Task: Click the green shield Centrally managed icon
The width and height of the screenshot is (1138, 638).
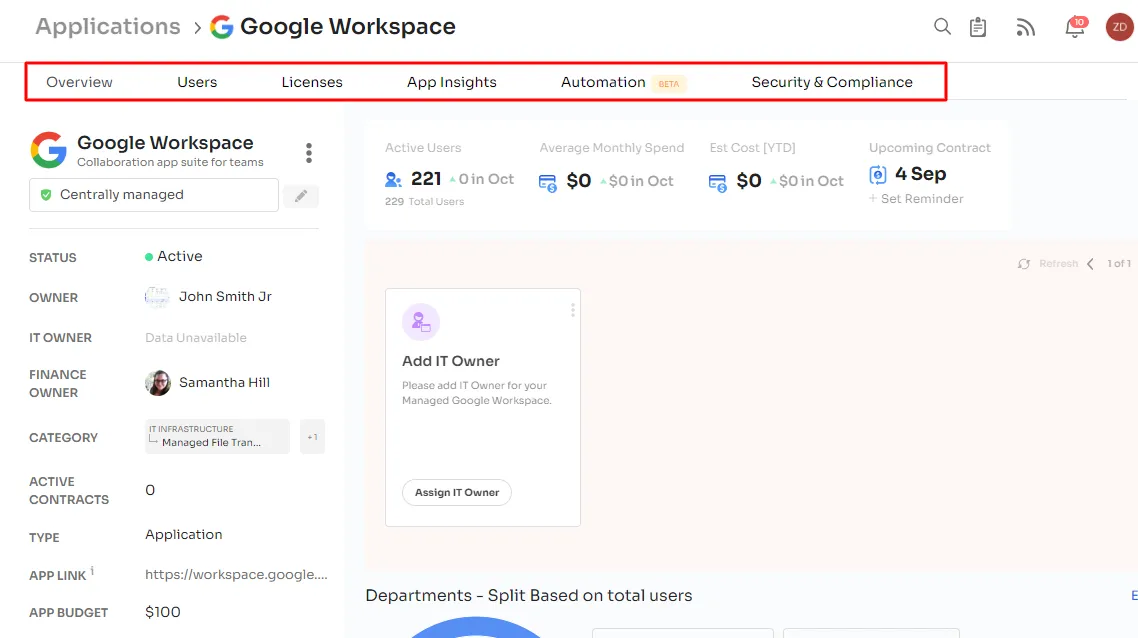Action: click(x=46, y=195)
